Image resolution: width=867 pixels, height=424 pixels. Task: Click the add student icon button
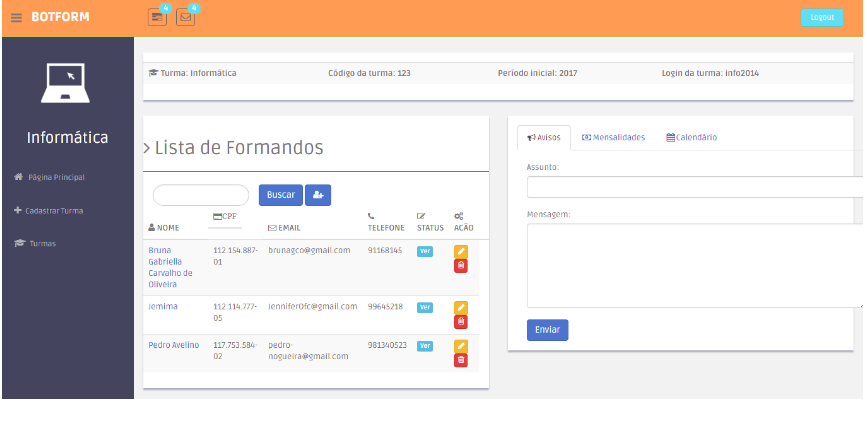point(318,195)
